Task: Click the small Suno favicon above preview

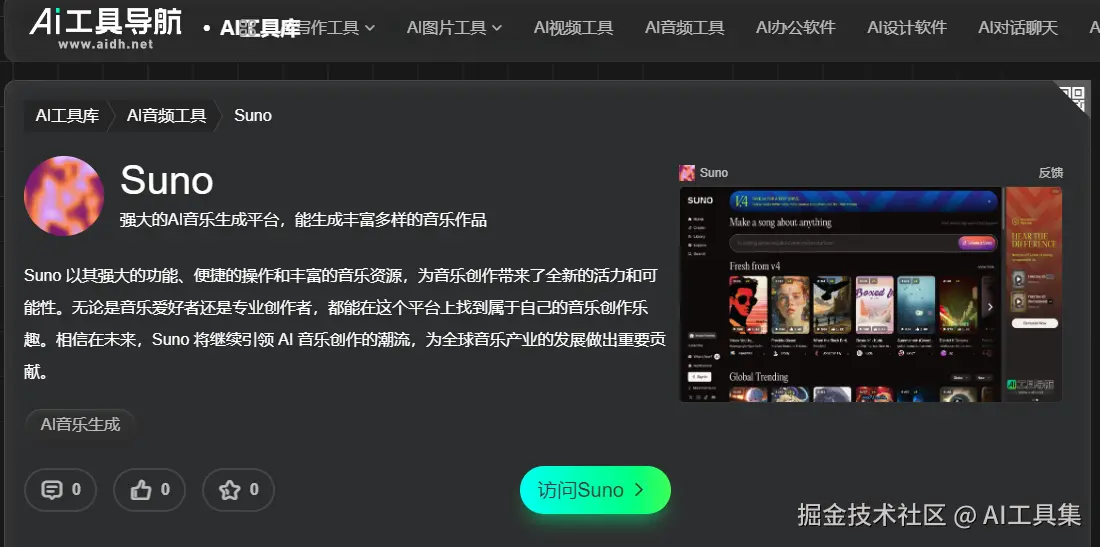Action: tap(687, 173)
